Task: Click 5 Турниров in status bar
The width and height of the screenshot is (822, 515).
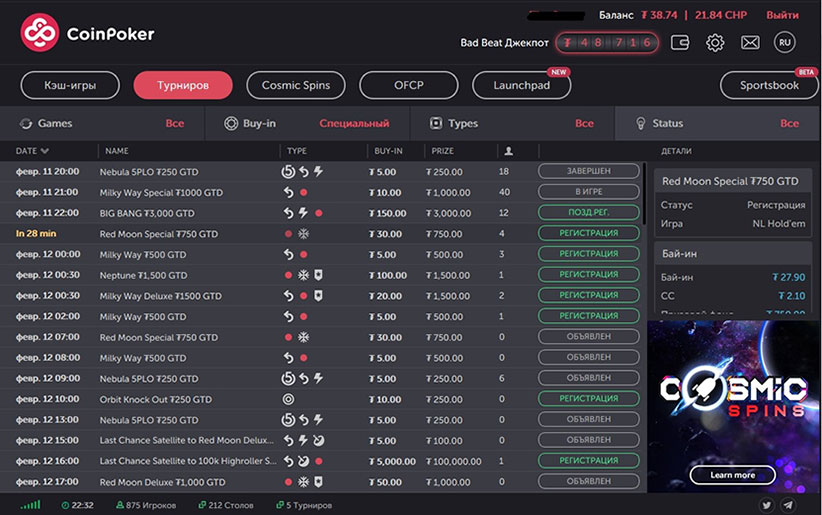Action: (x=304, y=506)
